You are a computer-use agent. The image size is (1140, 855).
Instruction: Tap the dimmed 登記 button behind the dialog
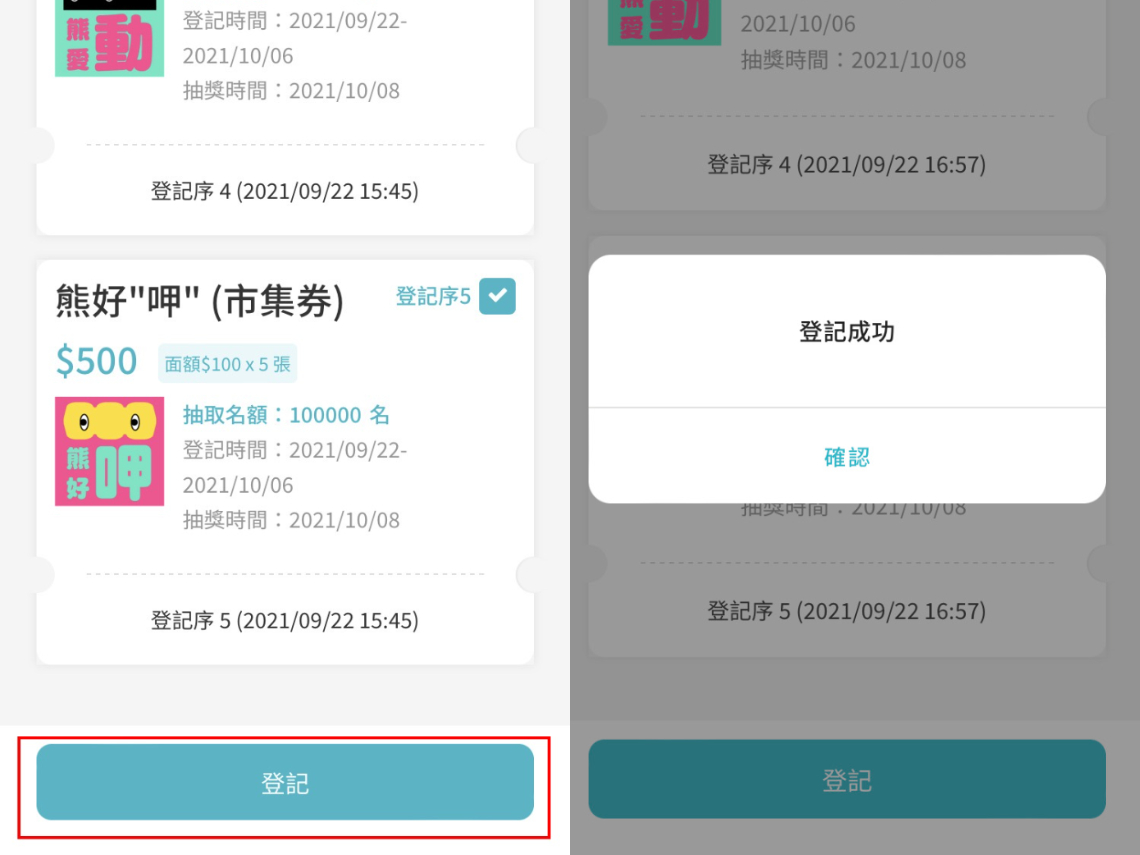click(x=846, y=780)
